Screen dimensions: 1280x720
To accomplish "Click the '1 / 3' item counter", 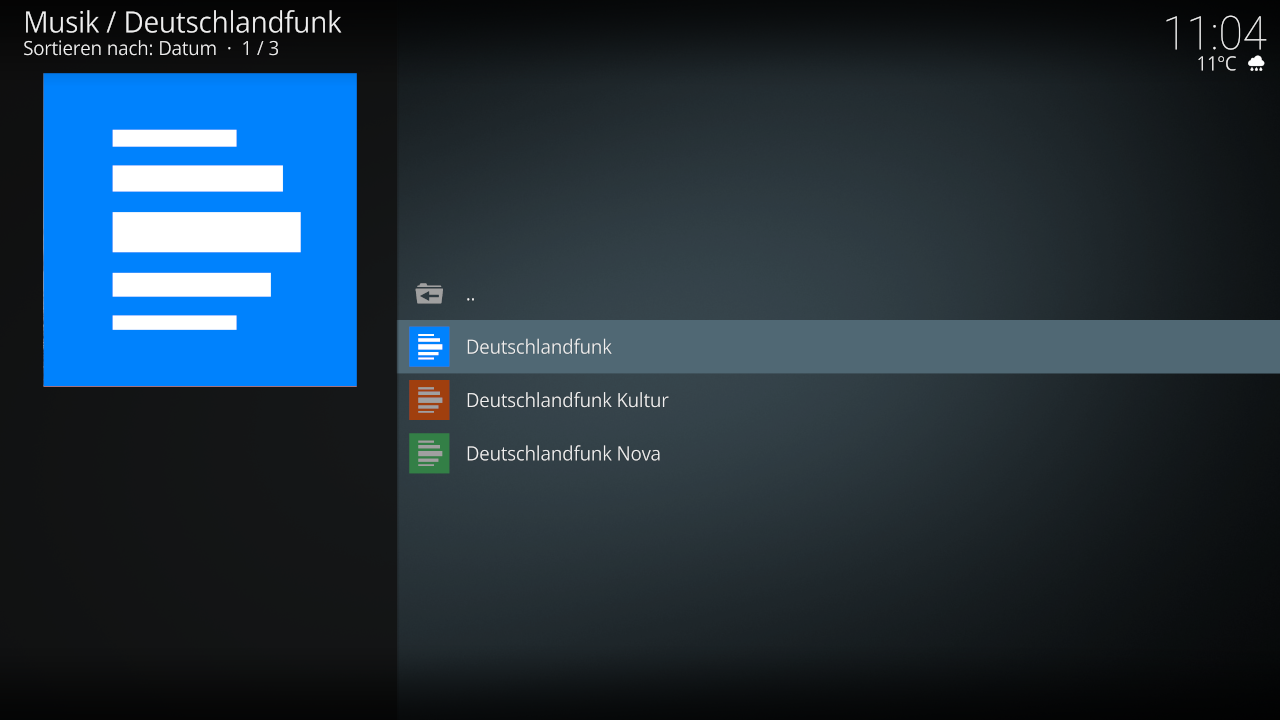I will pos(260,48).
